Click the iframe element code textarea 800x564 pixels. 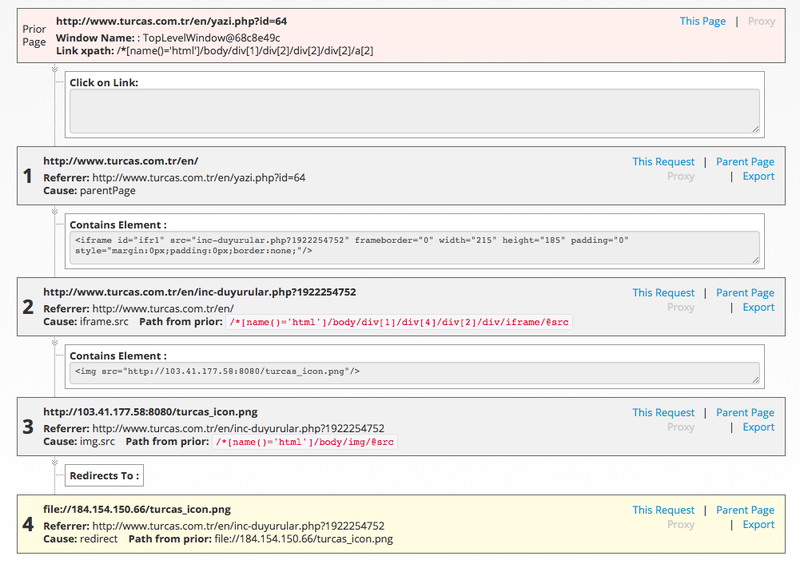coord(414,248)
